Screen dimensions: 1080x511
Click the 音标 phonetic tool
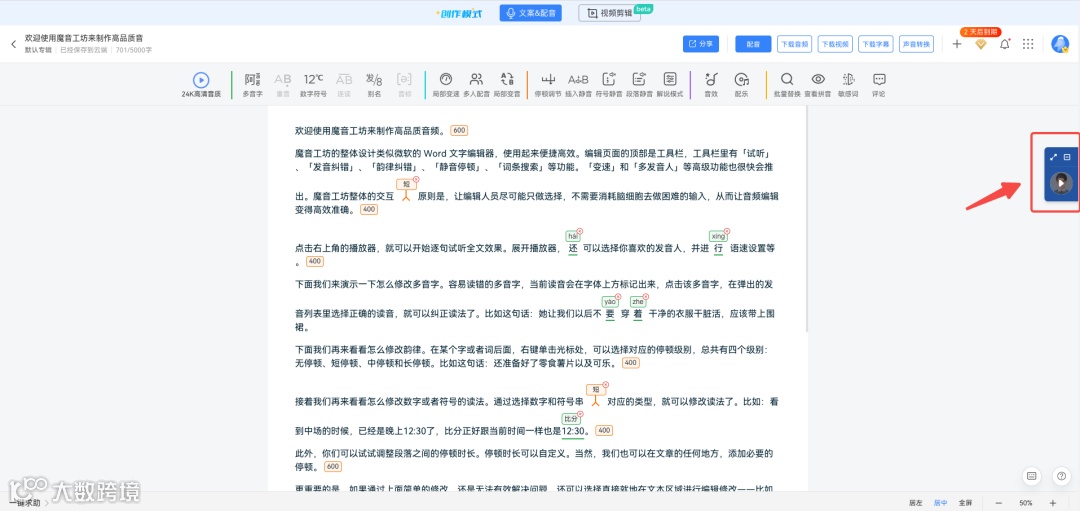[404, 84]
